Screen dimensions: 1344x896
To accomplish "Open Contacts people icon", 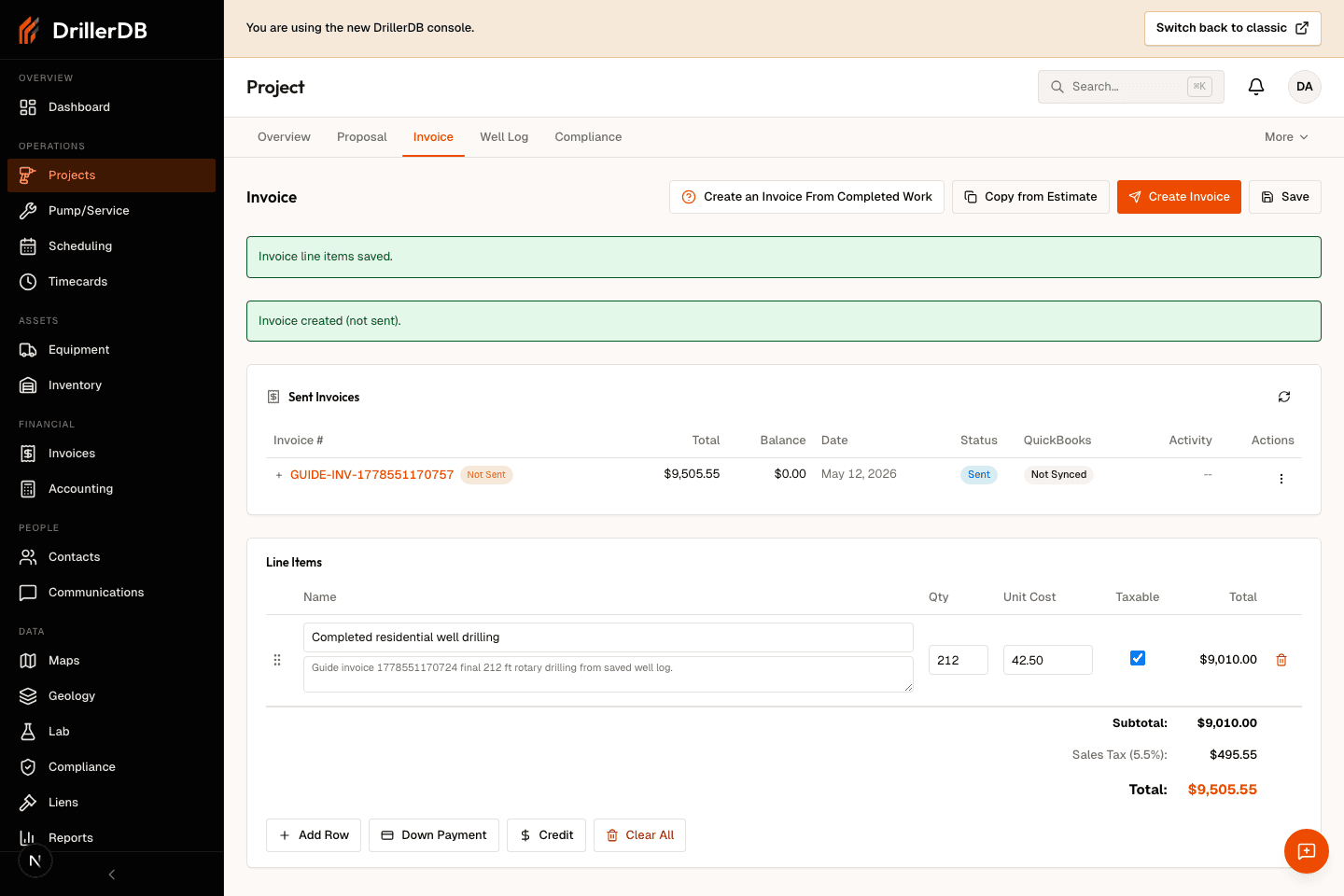I will [28, 557].
